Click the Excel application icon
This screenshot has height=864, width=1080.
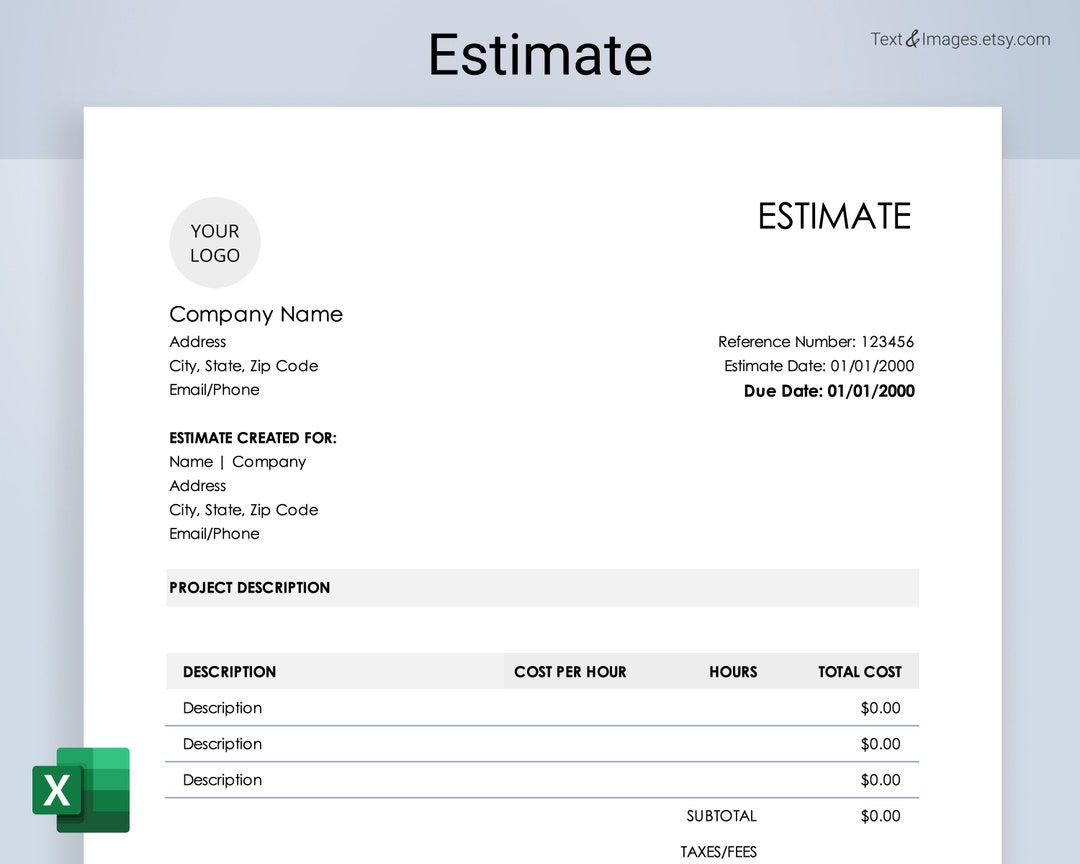click(55, 792)
